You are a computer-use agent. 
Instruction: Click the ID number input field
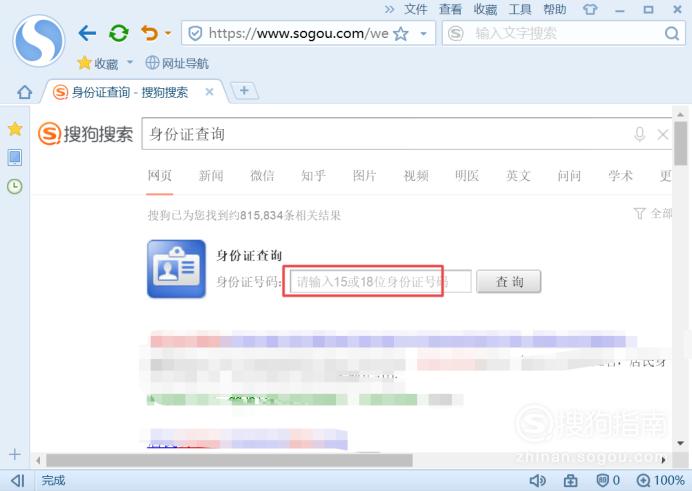380,281
